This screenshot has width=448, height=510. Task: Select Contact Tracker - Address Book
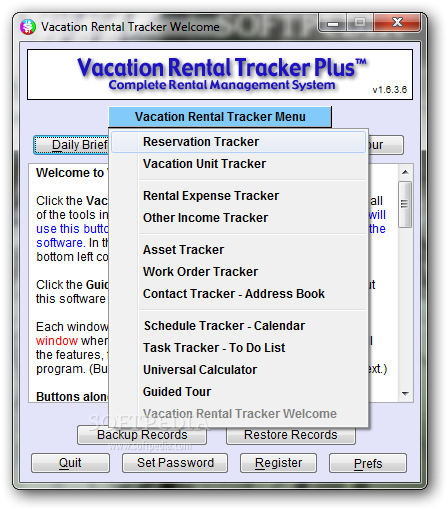(238, 294)
